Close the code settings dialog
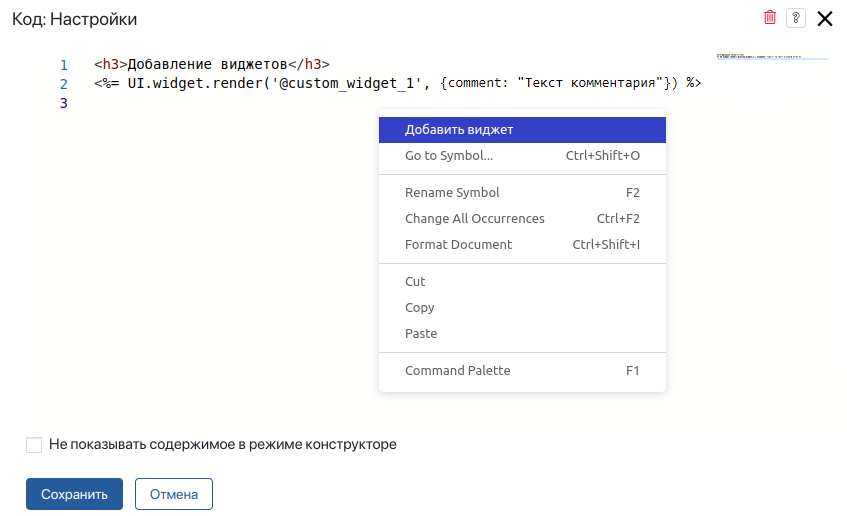847x516 pixels. point(825,18)
